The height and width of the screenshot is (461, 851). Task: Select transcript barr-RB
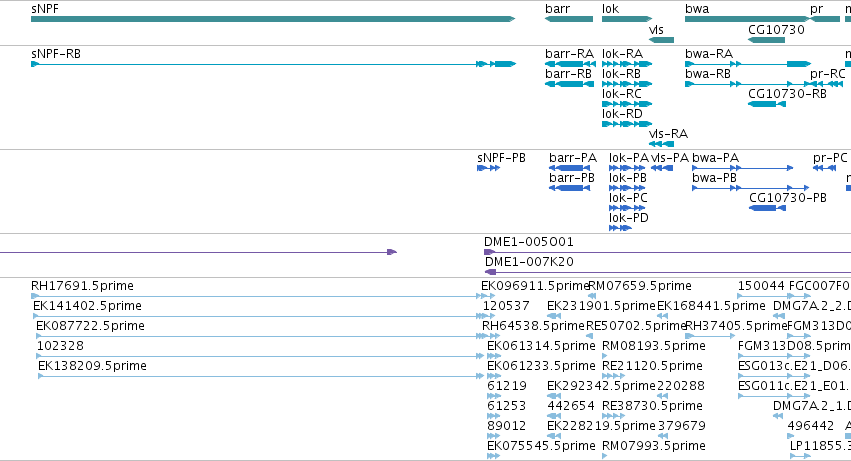click(568, 73)
